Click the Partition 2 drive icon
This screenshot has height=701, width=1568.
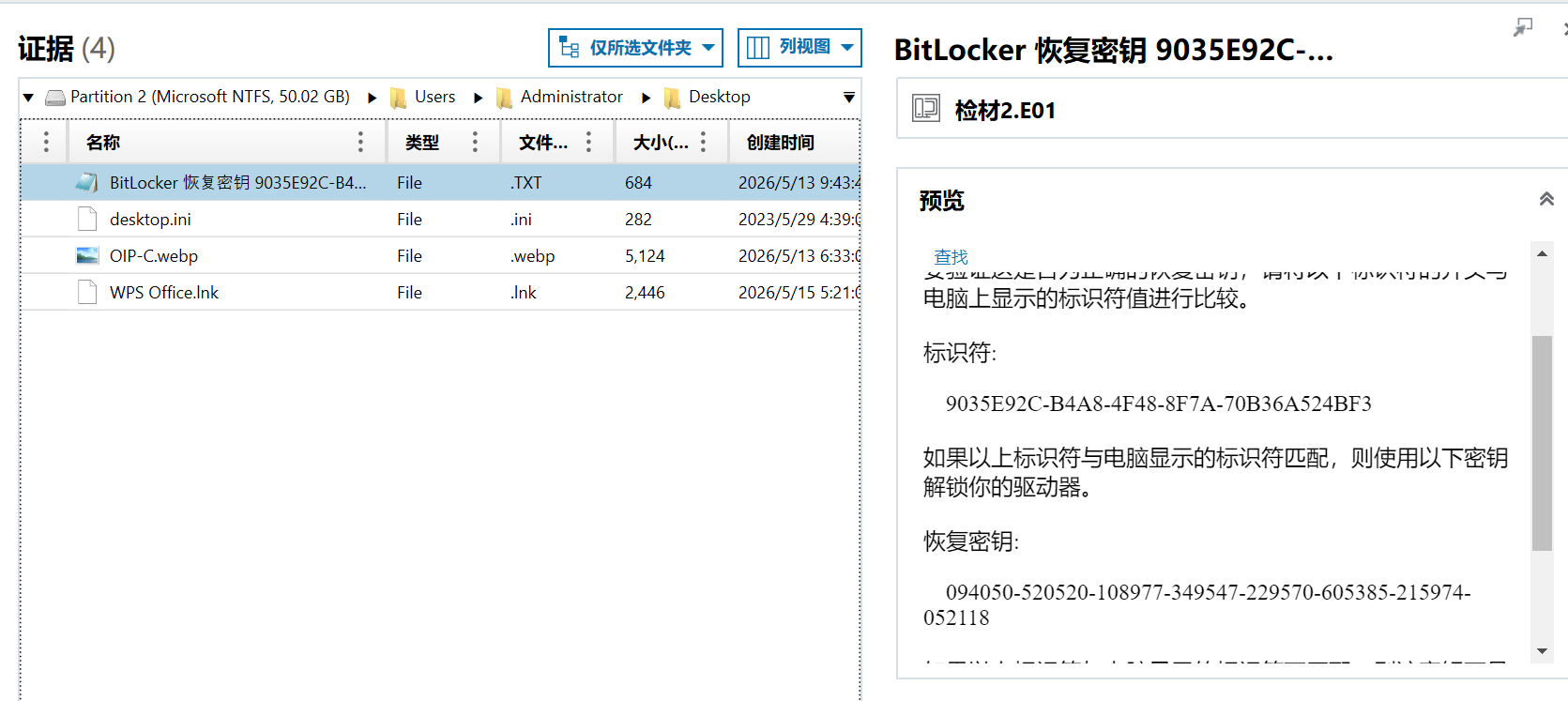click(55, 98)
